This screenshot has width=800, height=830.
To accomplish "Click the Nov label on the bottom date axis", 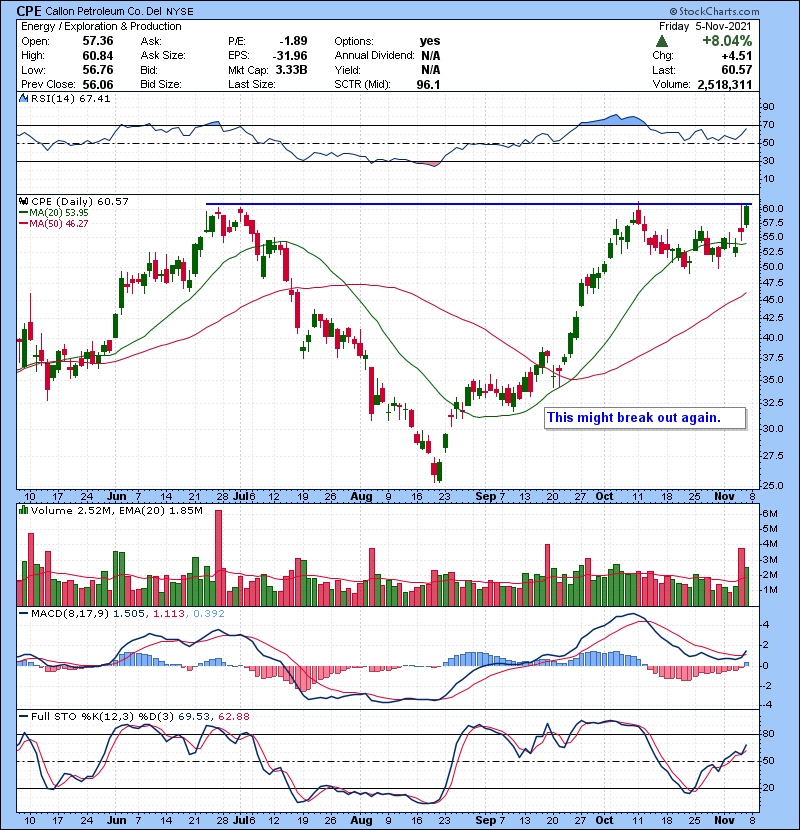I will click(x=724, y=820).
